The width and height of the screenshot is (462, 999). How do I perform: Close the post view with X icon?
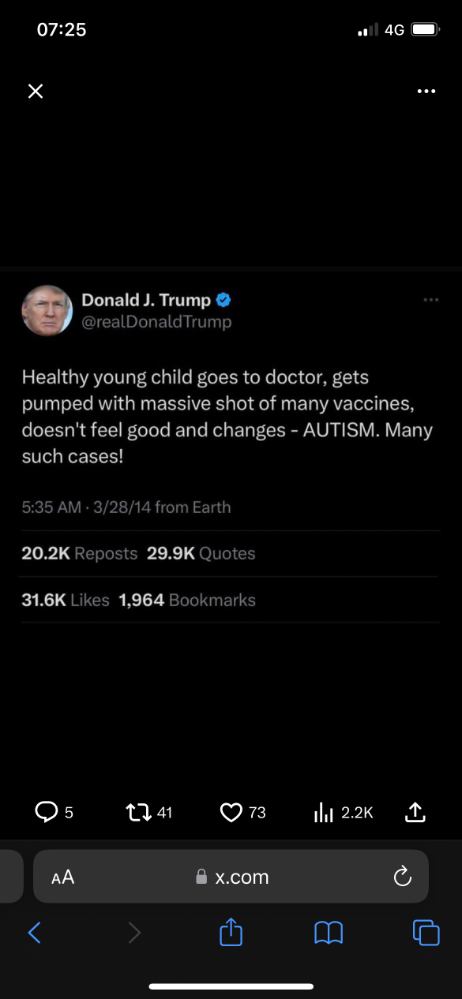tap(36, 92)
